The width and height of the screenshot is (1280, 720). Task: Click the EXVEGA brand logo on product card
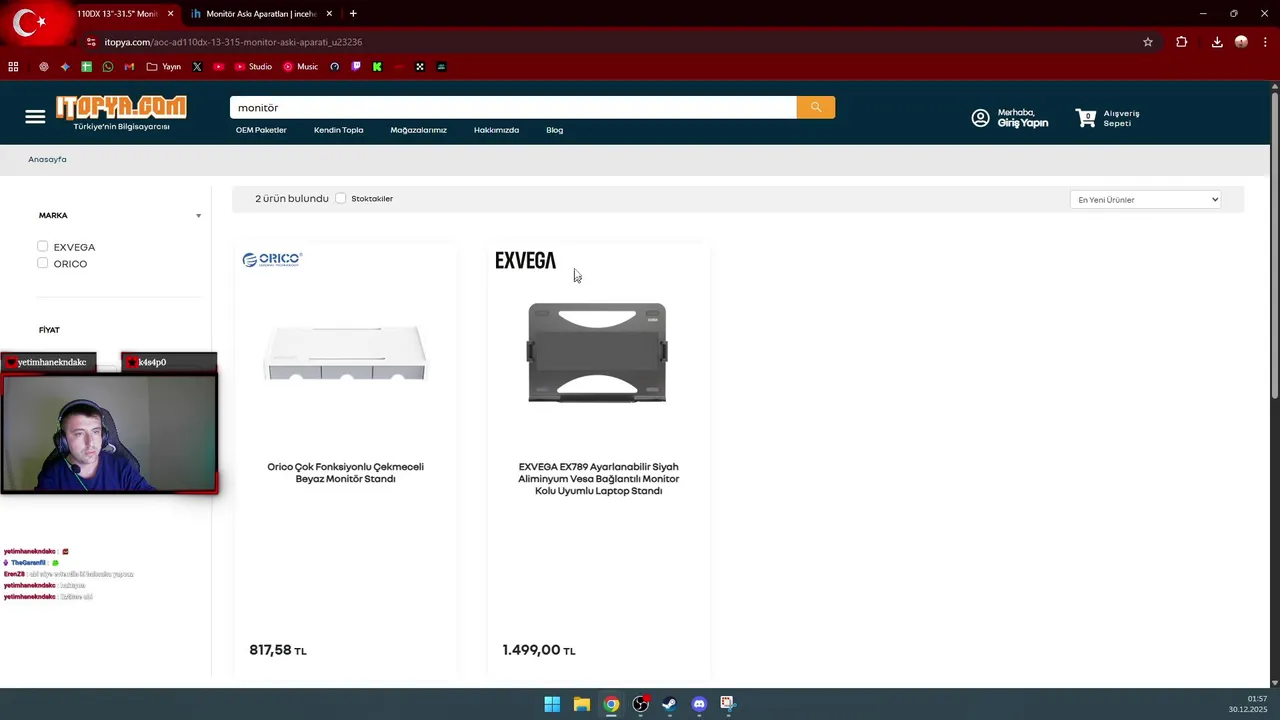click(x=525, y=260)
